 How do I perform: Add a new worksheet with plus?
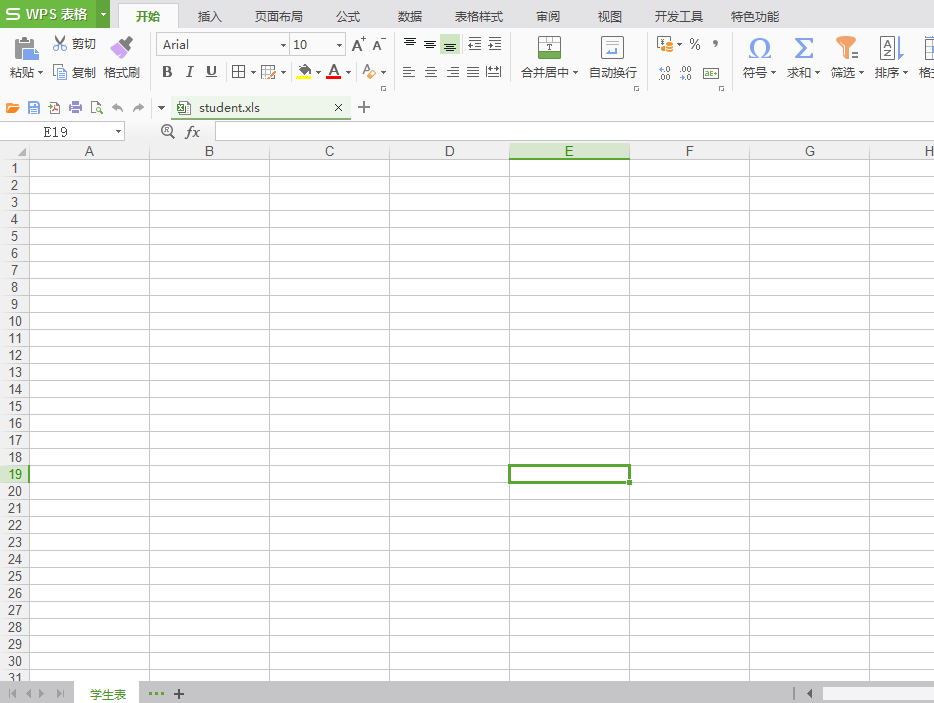click(x=179, y=694)
